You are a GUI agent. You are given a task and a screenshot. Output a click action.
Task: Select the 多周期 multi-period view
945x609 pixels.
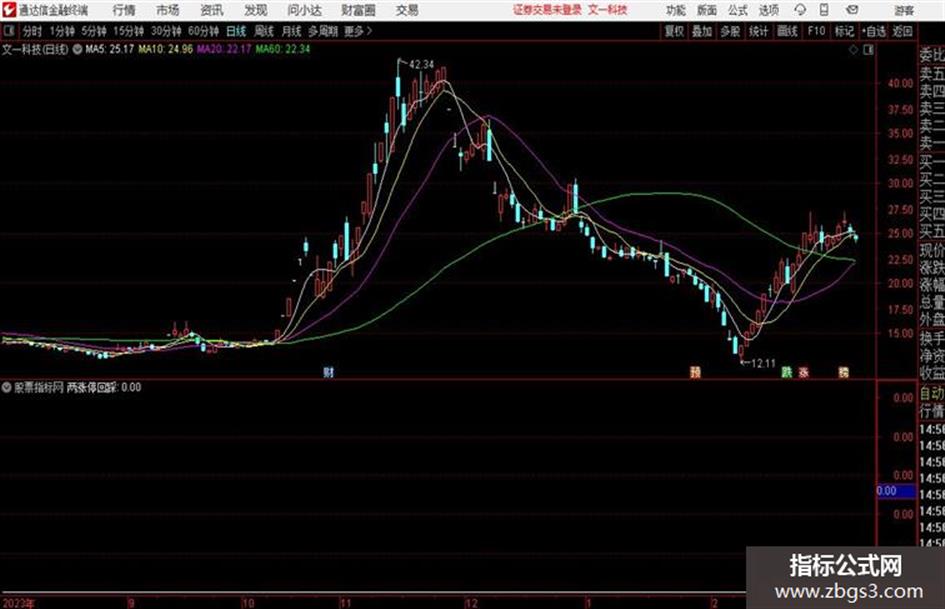click(x=323, y=31)
